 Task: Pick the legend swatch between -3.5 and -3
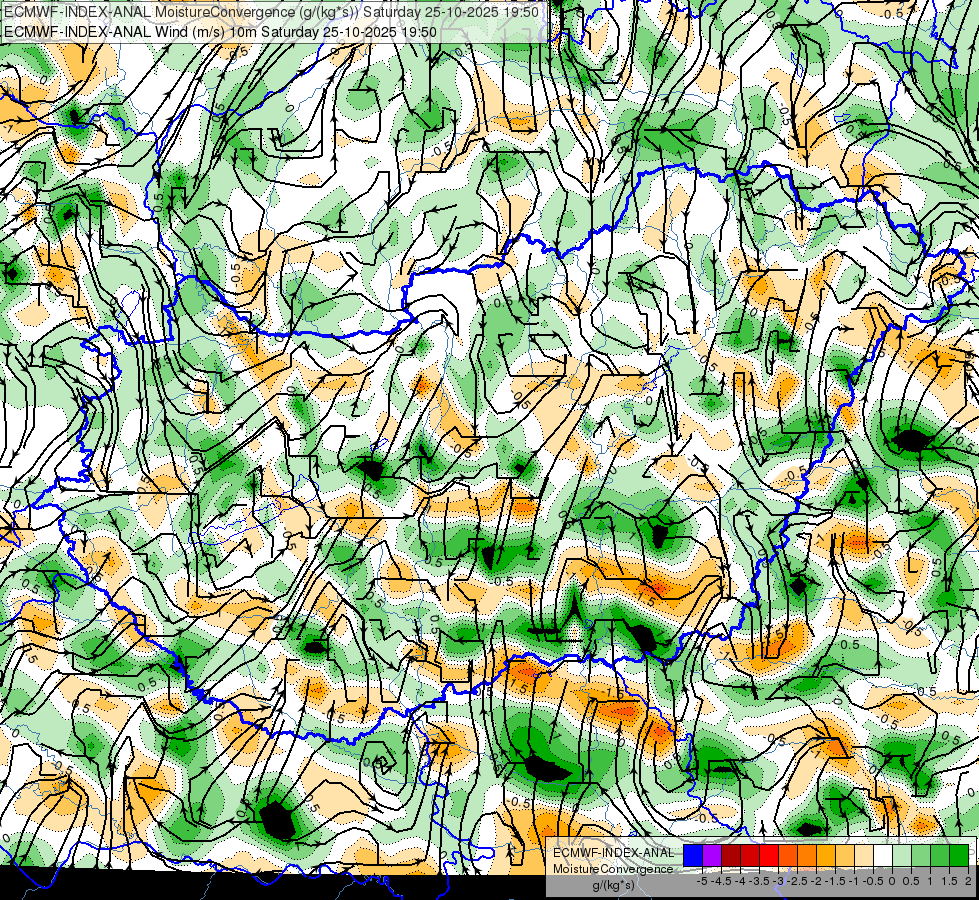point(769,855)
